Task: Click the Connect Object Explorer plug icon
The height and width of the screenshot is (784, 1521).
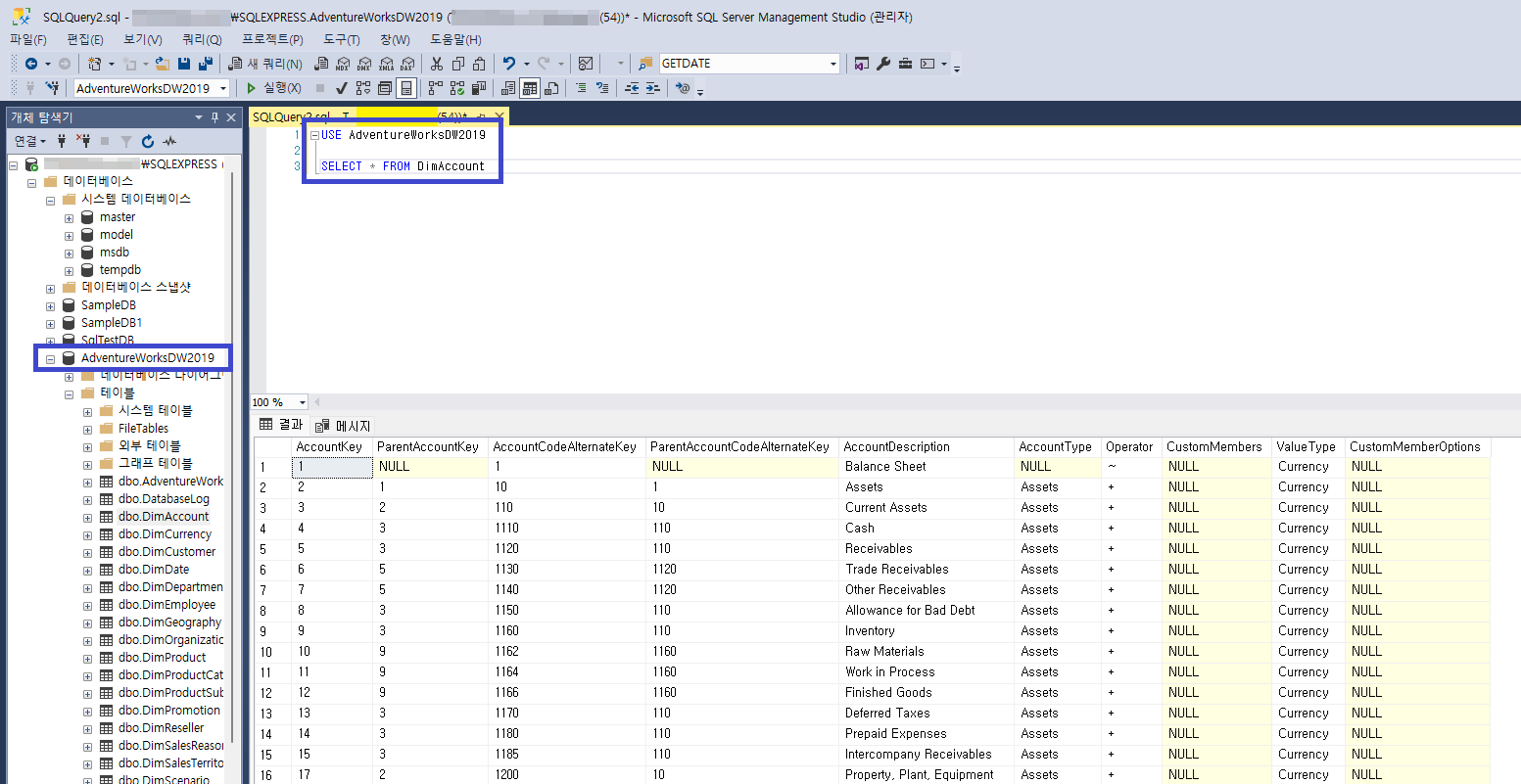Action: click(x=62, y=141)
